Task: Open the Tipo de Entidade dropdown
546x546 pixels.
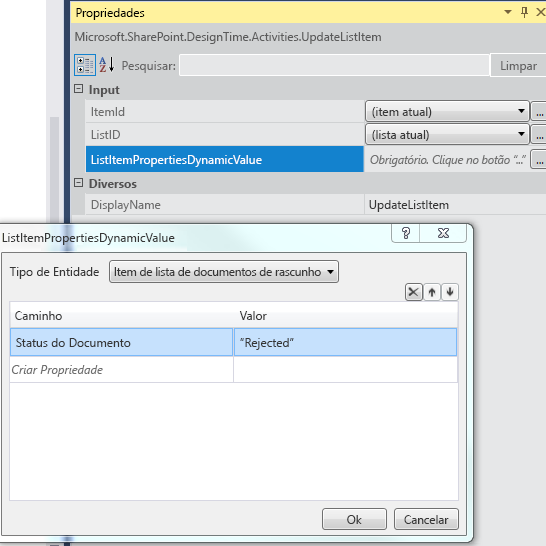Action: click(224, 272)
